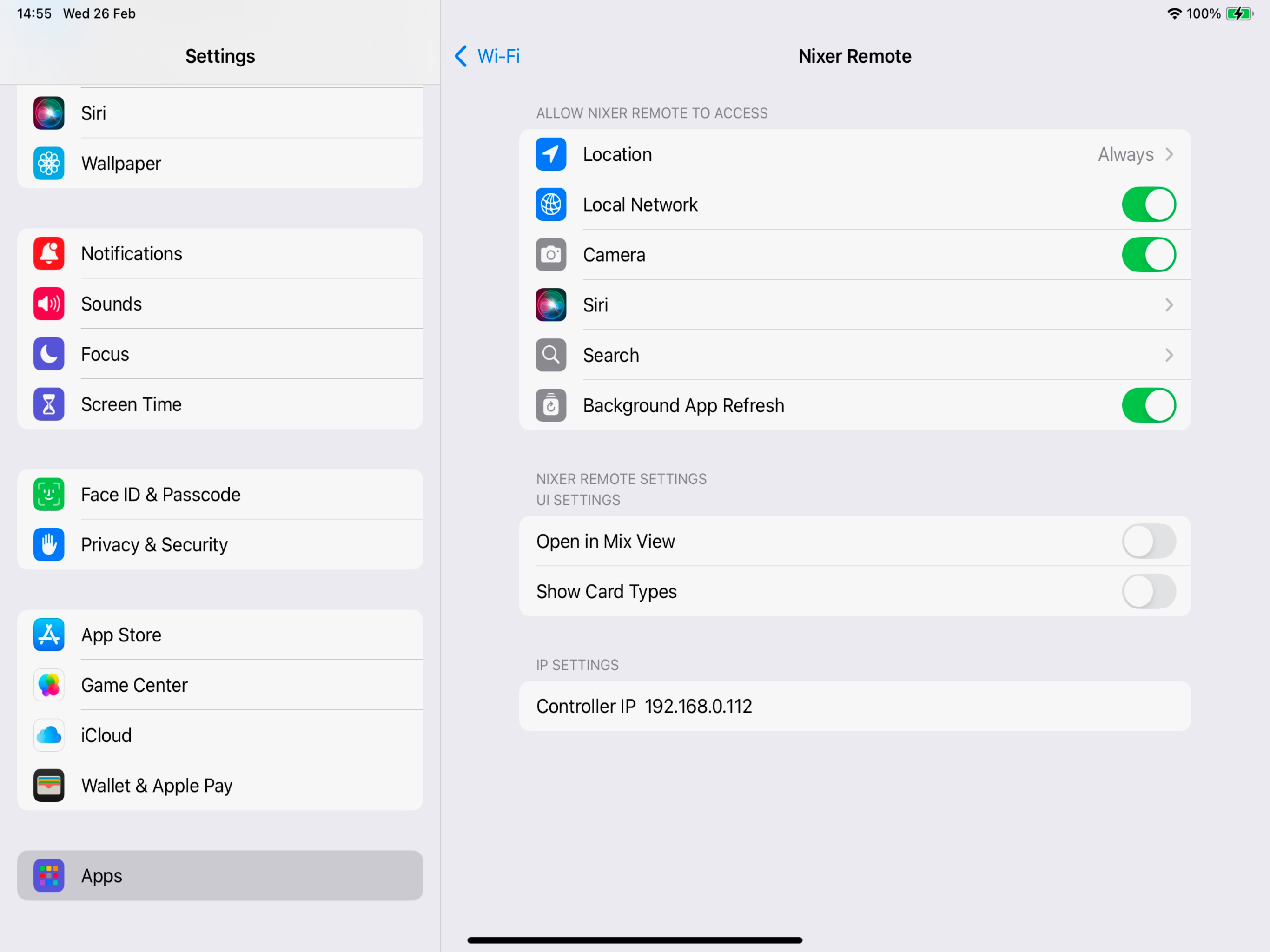Screen dimensions: 1270x952
Task: Open Sounds settings
Action: tap(220, 304)
